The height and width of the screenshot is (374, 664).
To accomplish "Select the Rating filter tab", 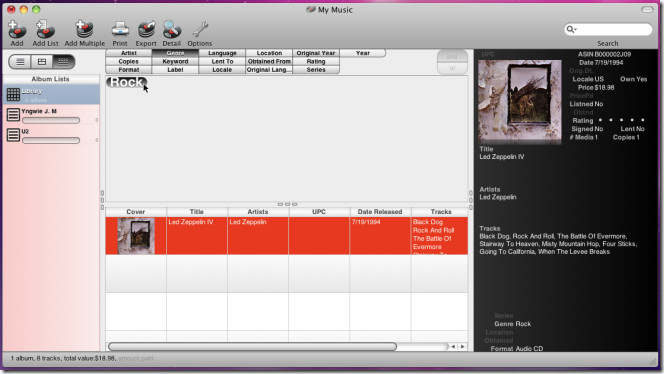I will [x=316, y=61].
